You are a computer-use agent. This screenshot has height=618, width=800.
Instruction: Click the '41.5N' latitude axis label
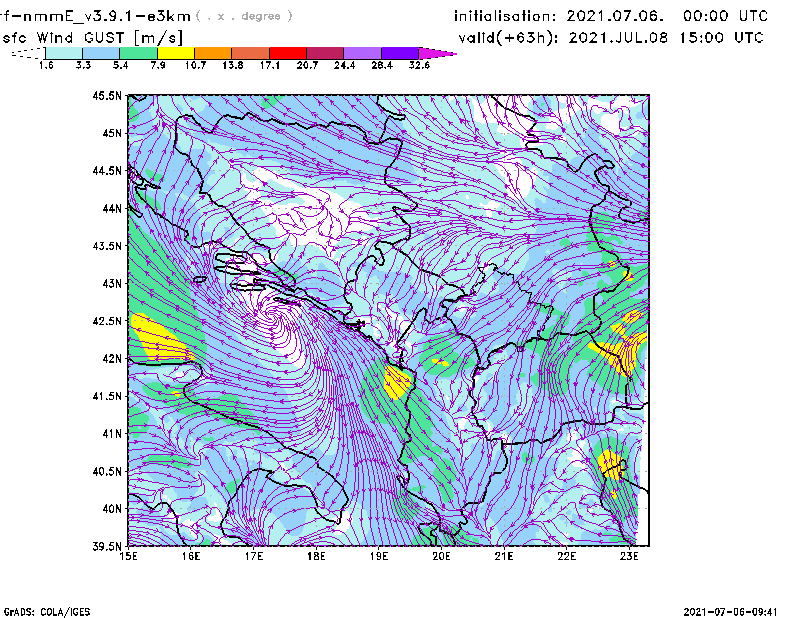click(107, 396)
